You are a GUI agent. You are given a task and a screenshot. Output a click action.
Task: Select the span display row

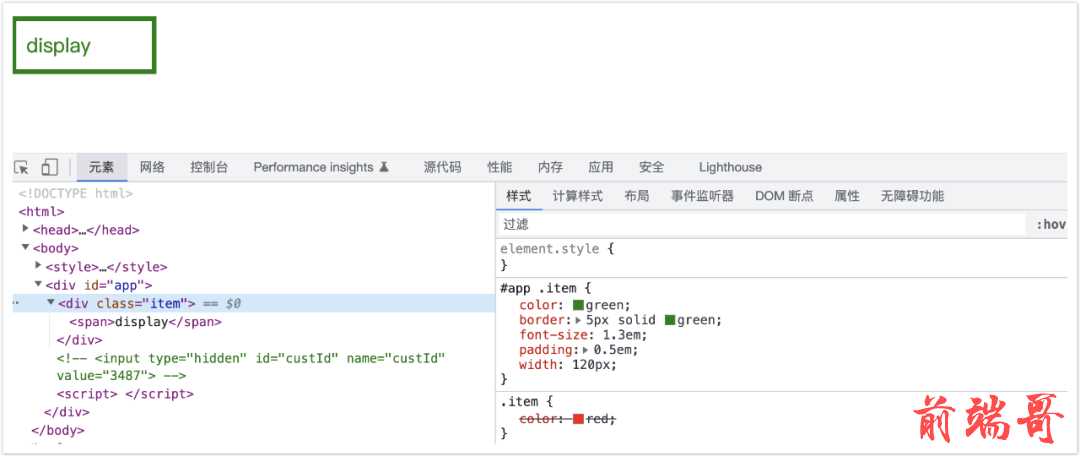click(145, 322)
